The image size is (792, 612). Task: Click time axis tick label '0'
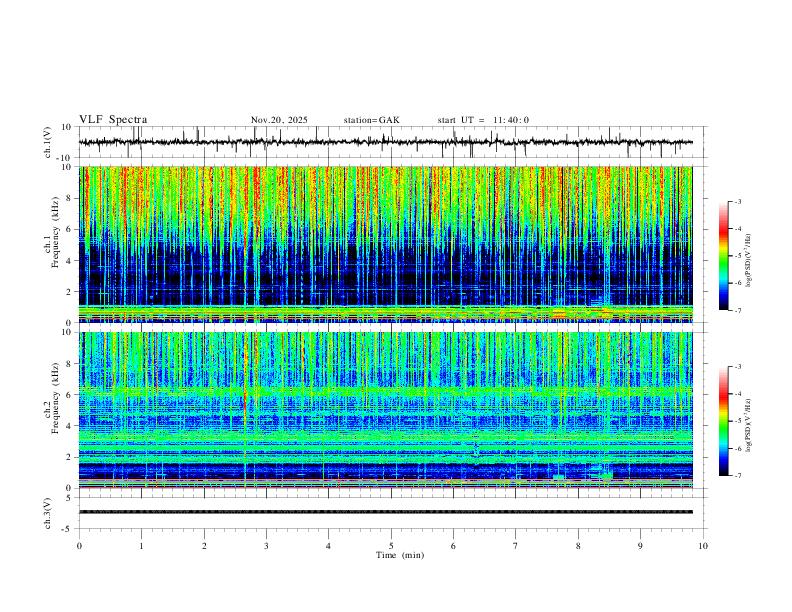coord(79,546)
